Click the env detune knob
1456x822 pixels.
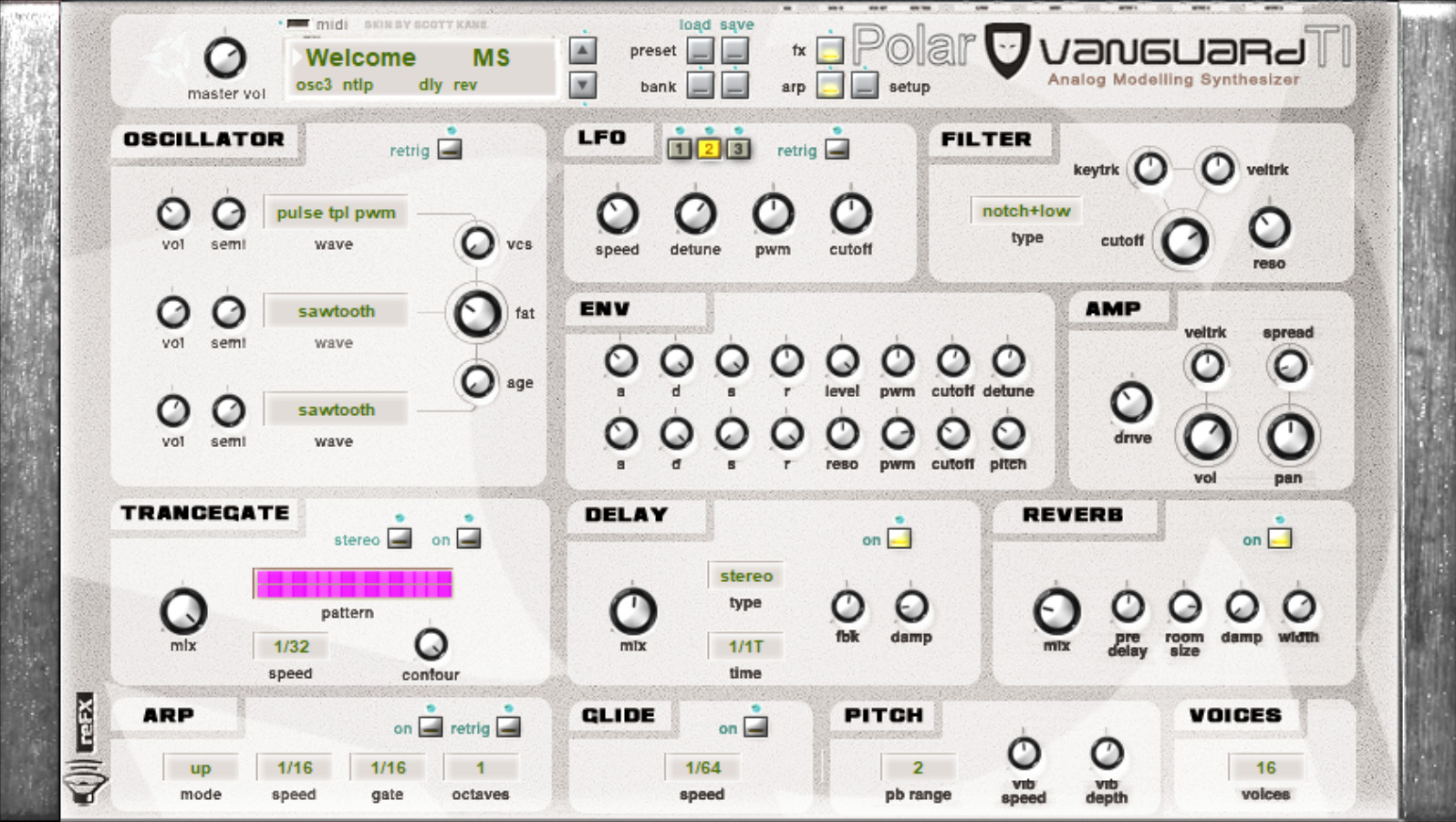(1008, 361)
